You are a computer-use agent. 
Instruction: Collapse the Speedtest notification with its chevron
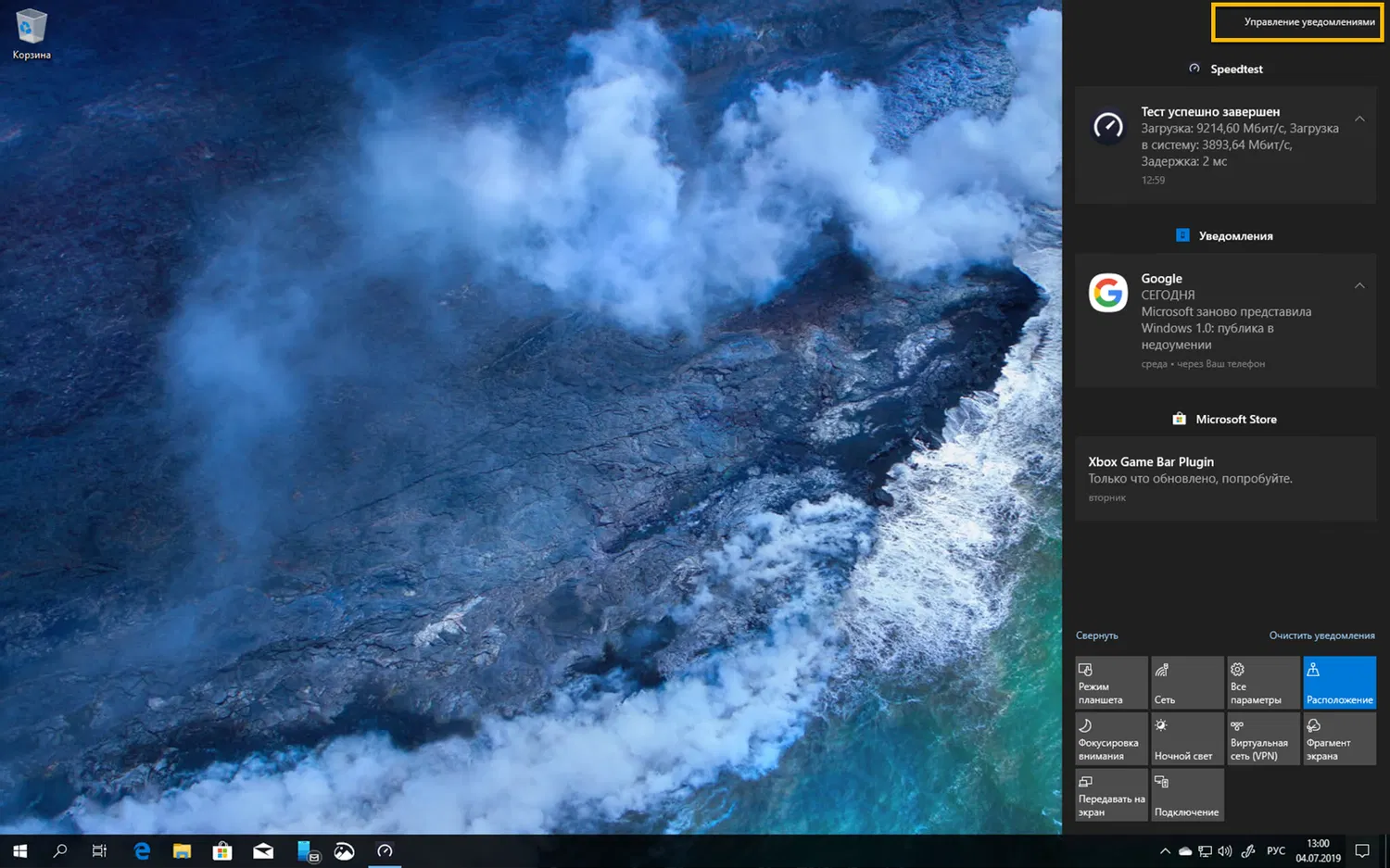pos(1359,119)
